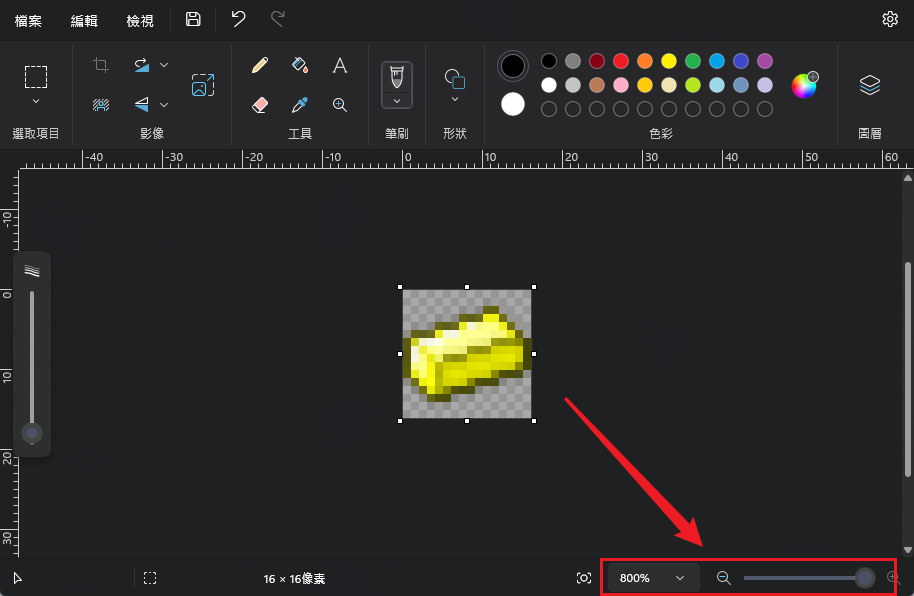Screen dimensions: 914x596
Task: Select the rectangular selection tool
Action: coord(36,76)
